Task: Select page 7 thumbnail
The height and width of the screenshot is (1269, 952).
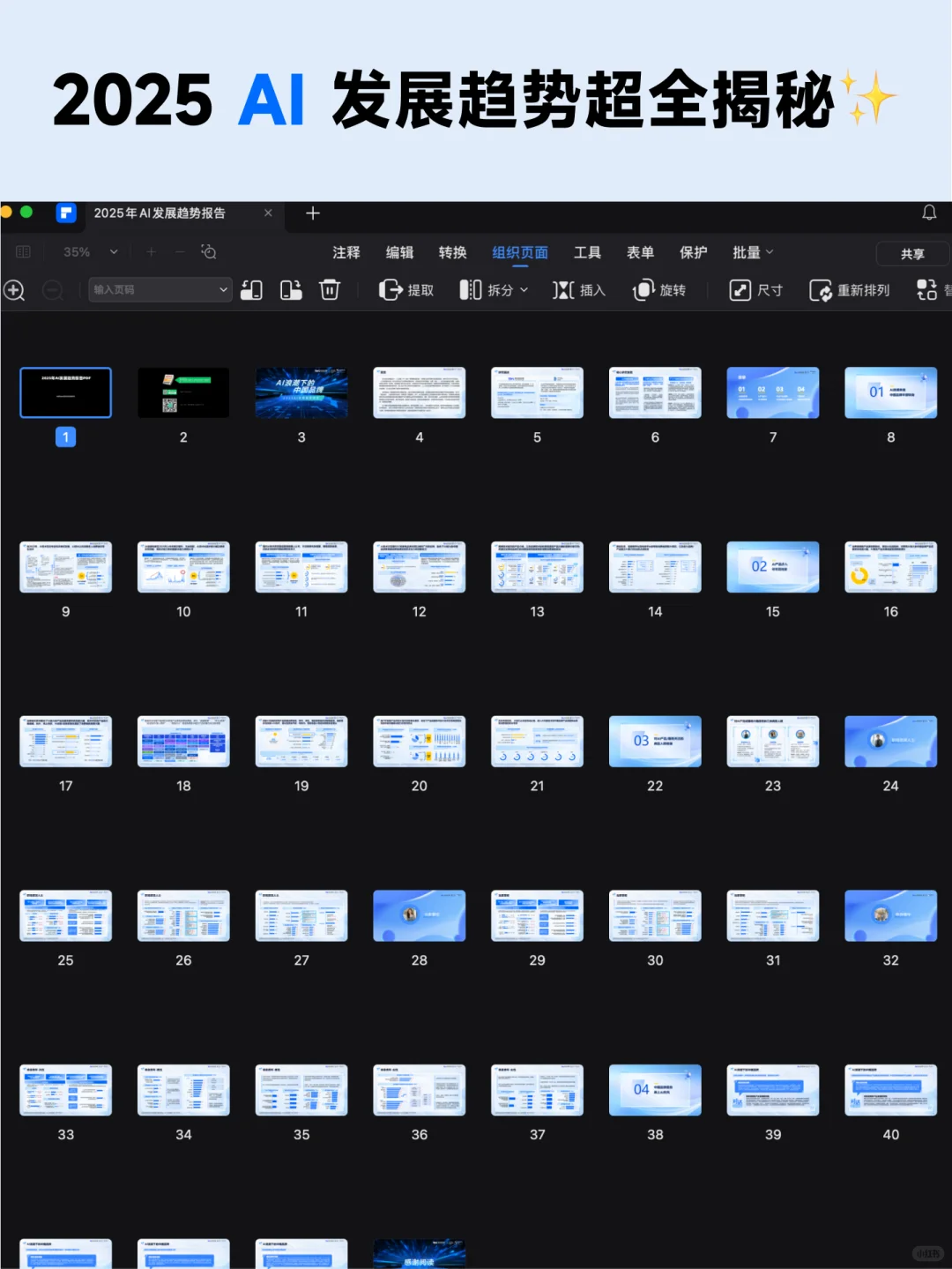Action: pyautogui.click(x=773, y=392)
